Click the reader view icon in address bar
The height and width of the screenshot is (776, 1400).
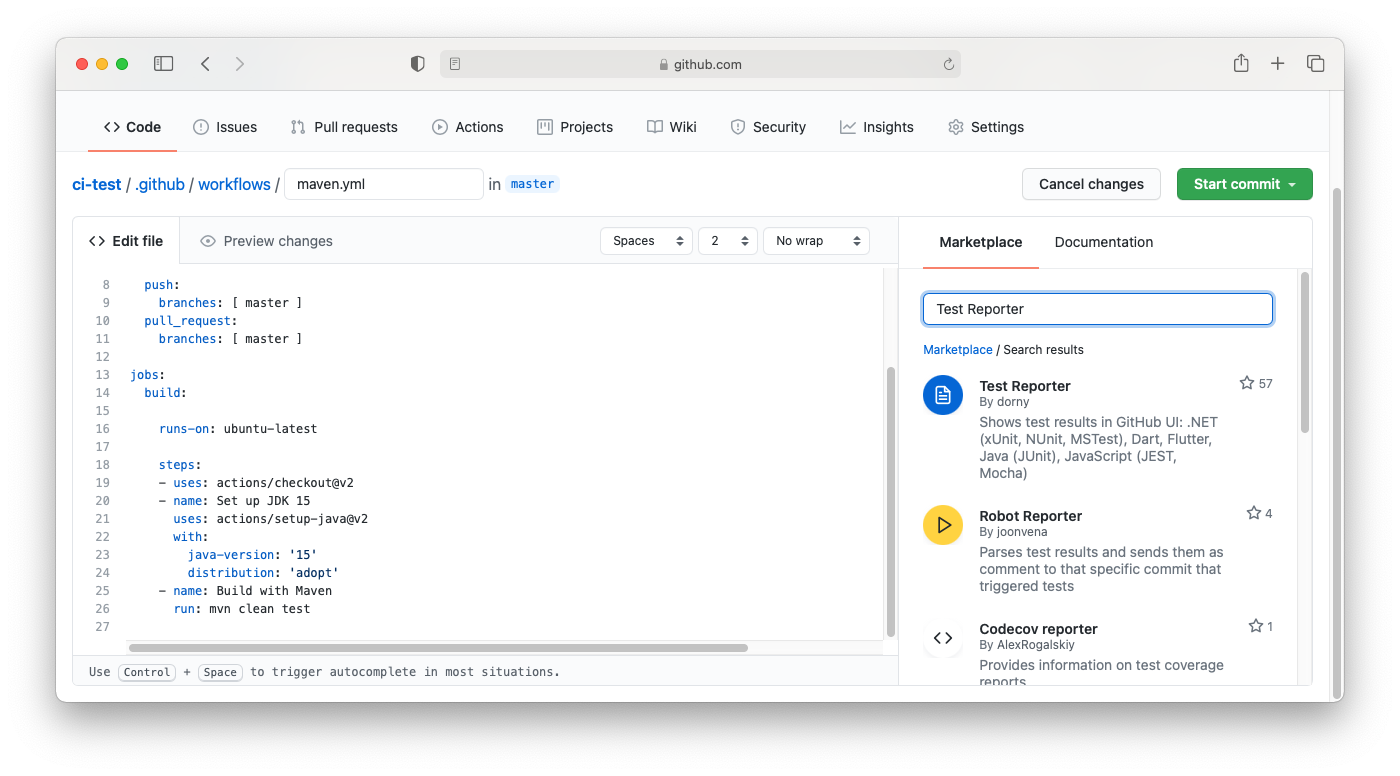[455, 64]
